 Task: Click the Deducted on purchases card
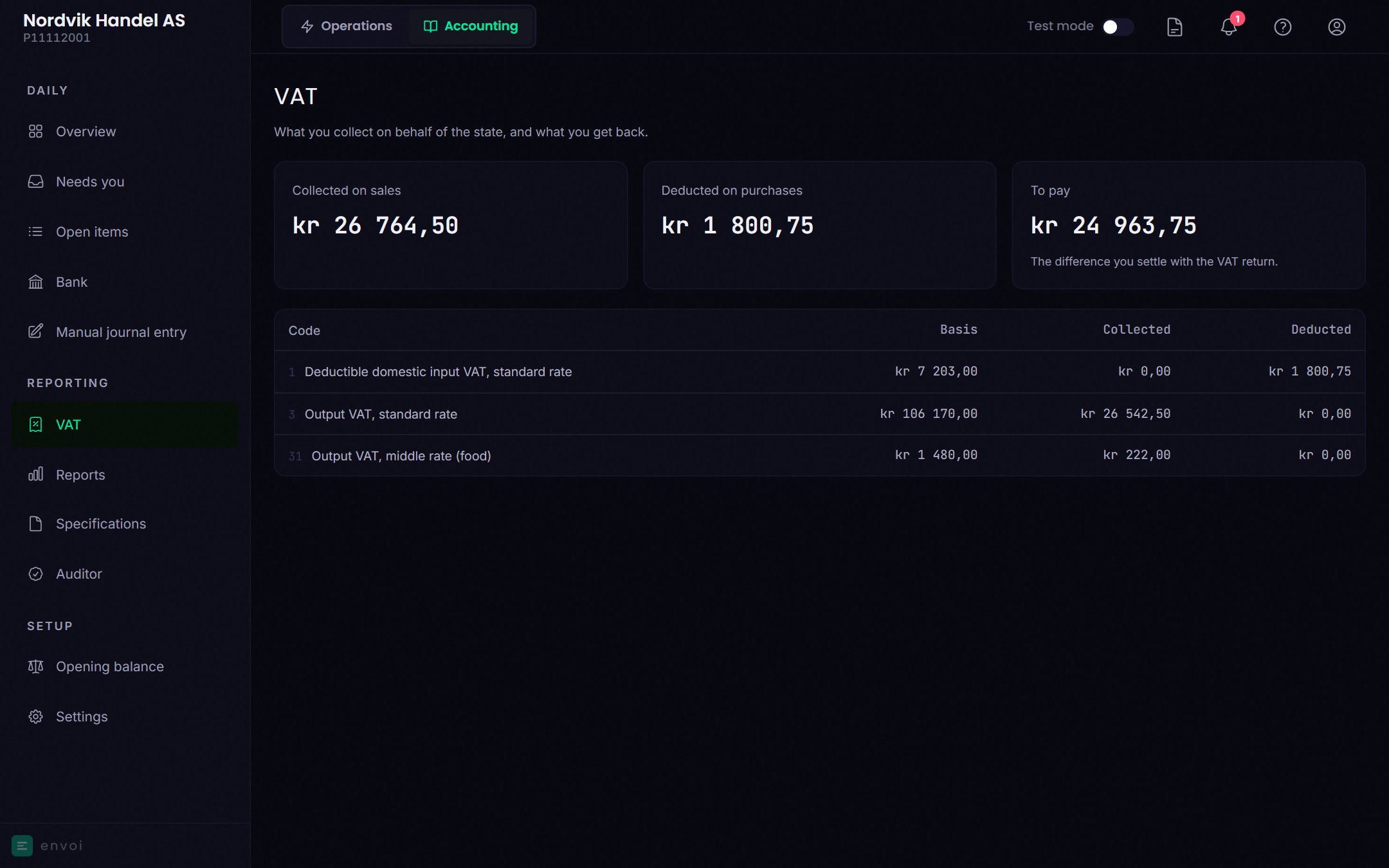coord(820,225)
